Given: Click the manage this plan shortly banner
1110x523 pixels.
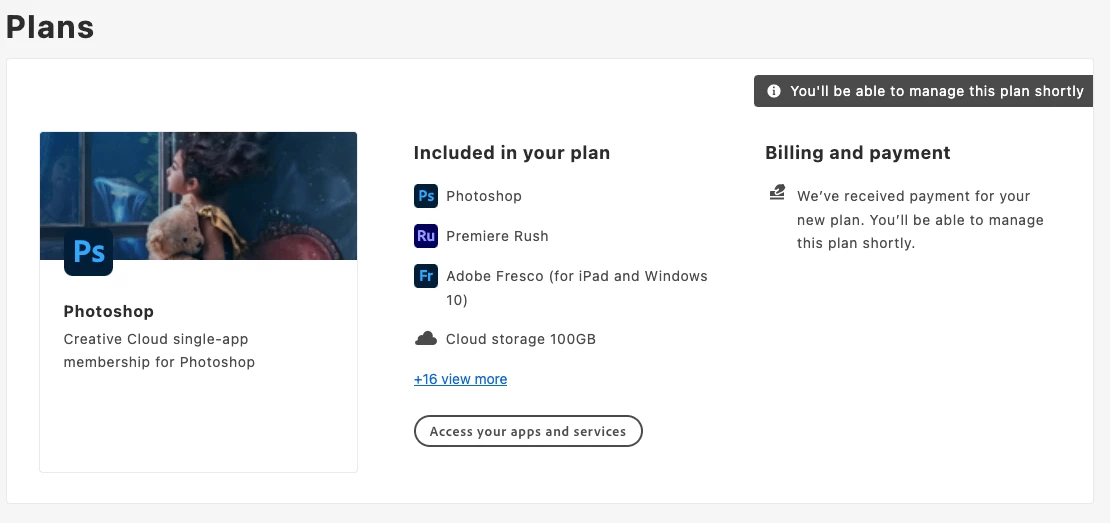Looking at the screenshot, I should point(923,91).
